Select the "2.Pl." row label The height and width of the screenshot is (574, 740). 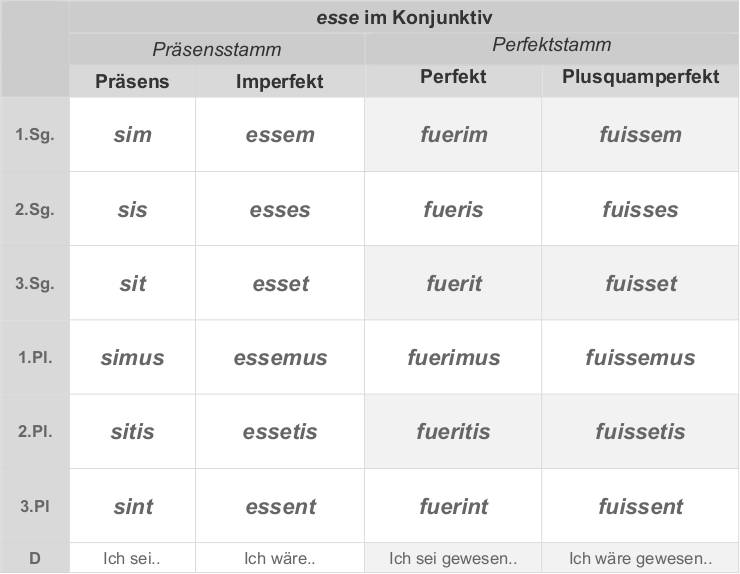pyautogui.click(x=35, y=432)
